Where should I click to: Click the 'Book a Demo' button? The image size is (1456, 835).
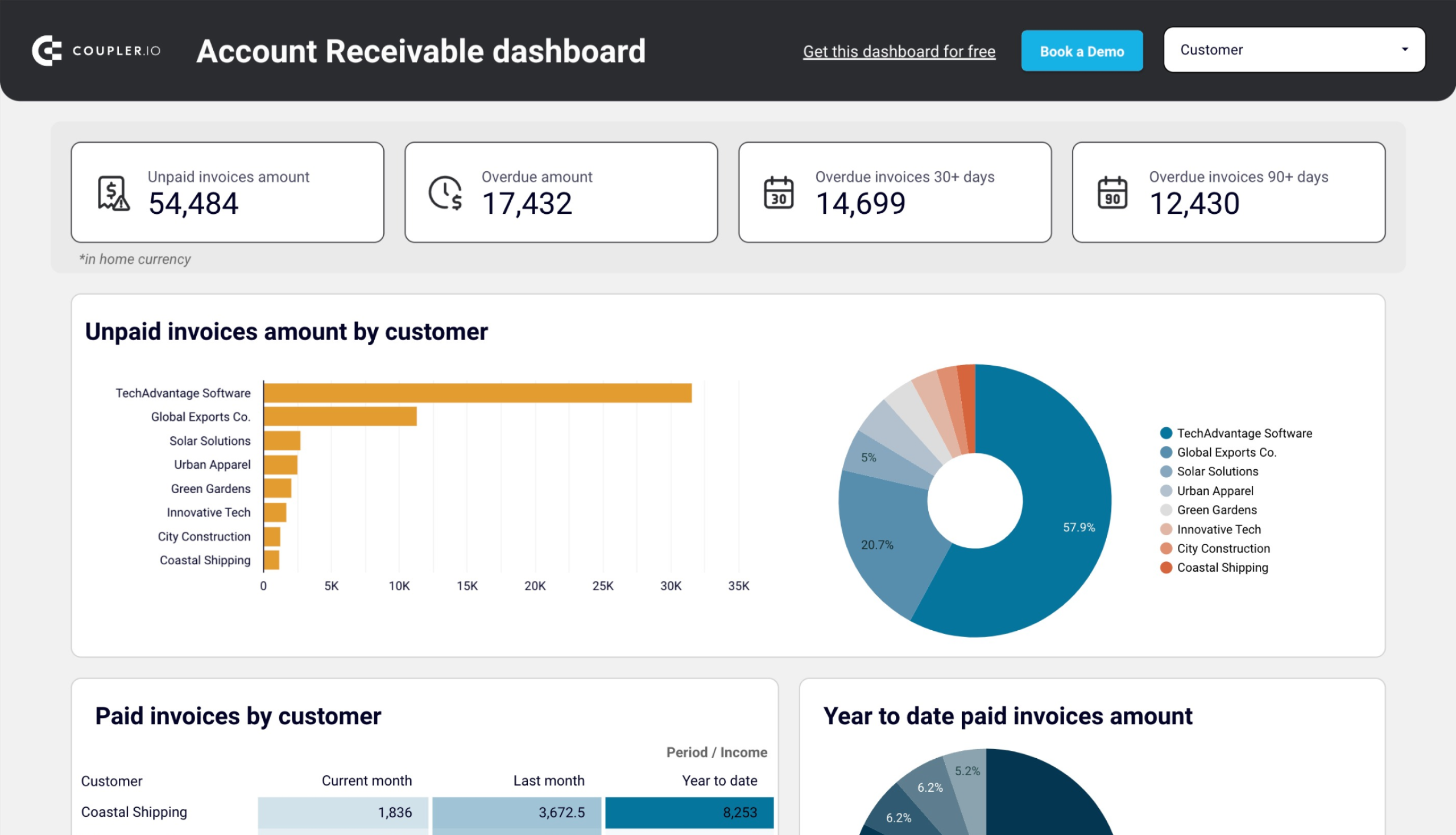[1083, 49]
